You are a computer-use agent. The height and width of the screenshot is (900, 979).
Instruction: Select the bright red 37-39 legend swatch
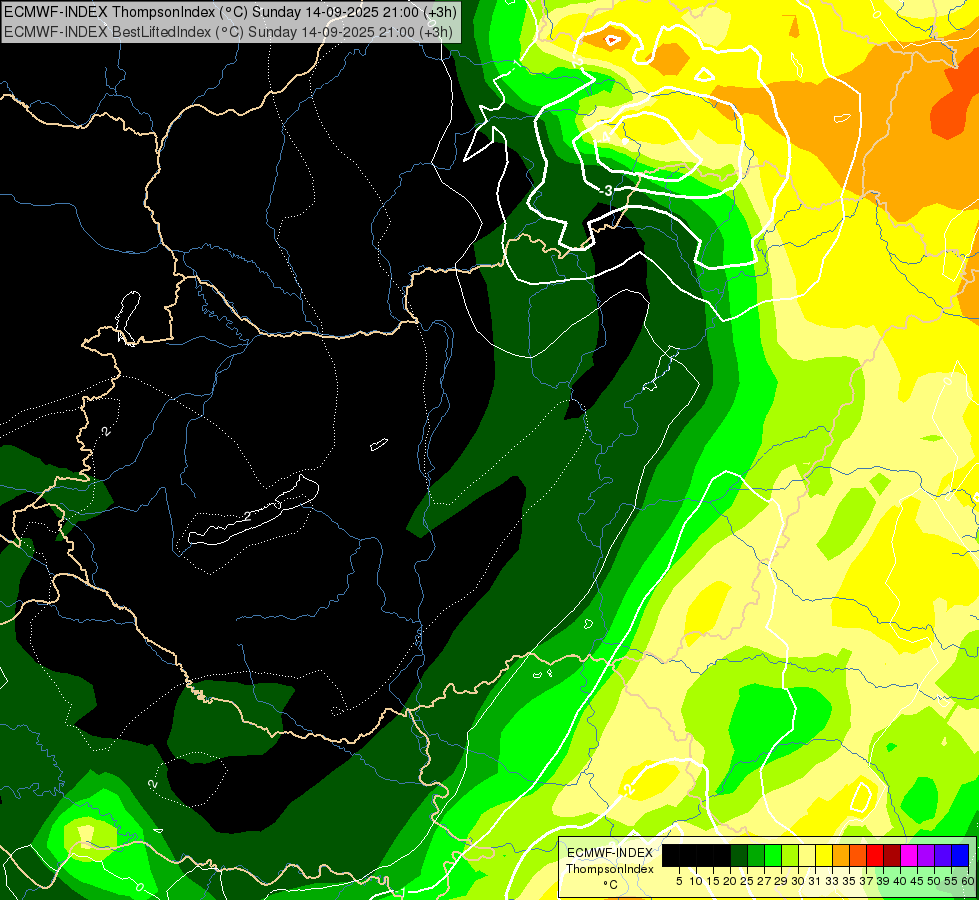click(875, 855)
